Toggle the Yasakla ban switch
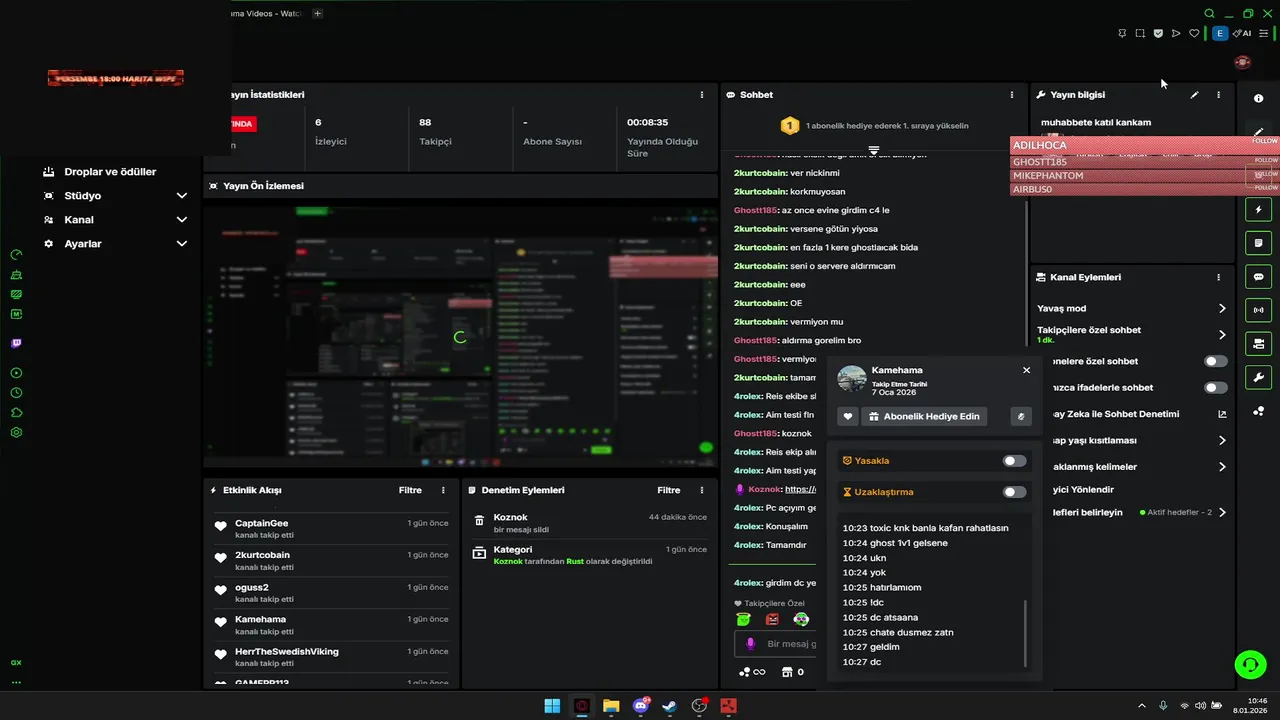Image resolution: width=1280 pixels, height=720 pixels. click(1014, 461)
